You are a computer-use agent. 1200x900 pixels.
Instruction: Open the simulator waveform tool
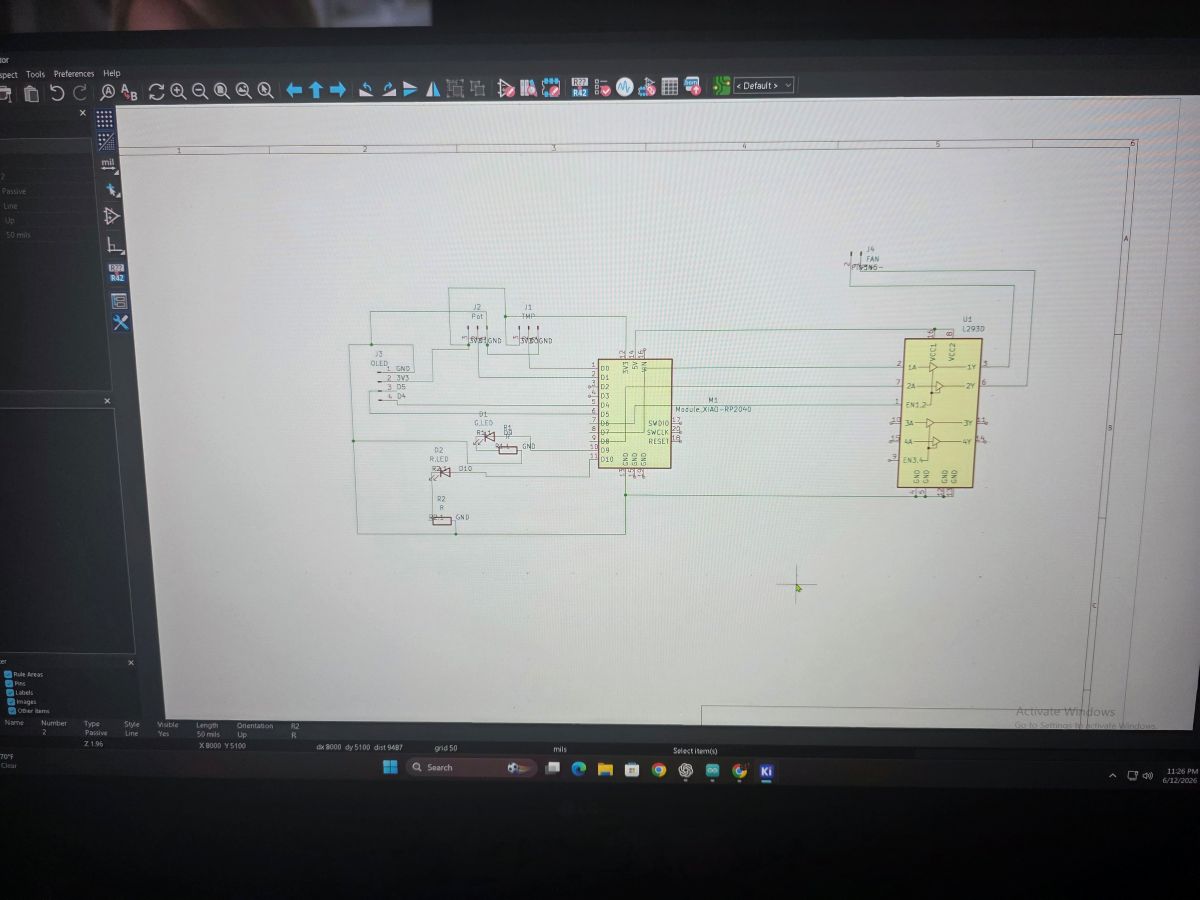625,87
